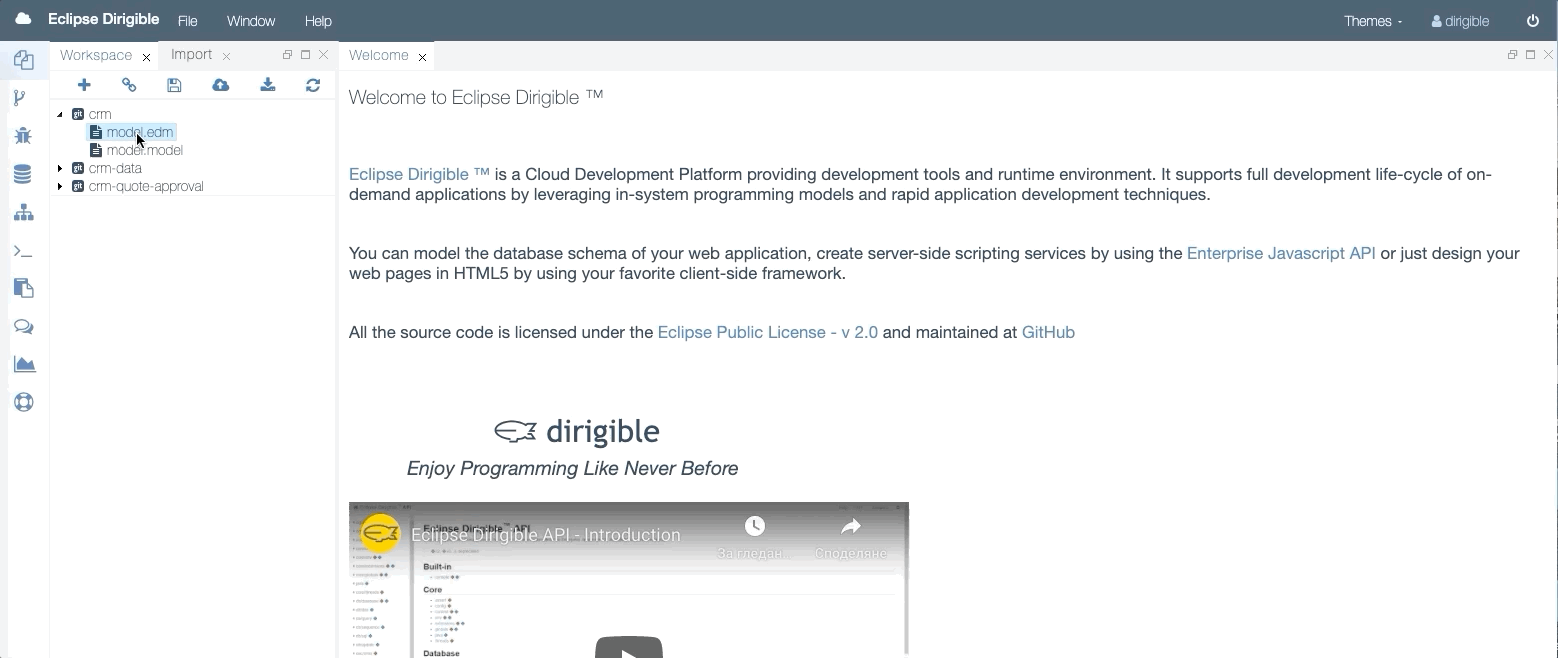Refresh the workspace tree
This screenshot has width=1558, height=658.
pos(313,85)
